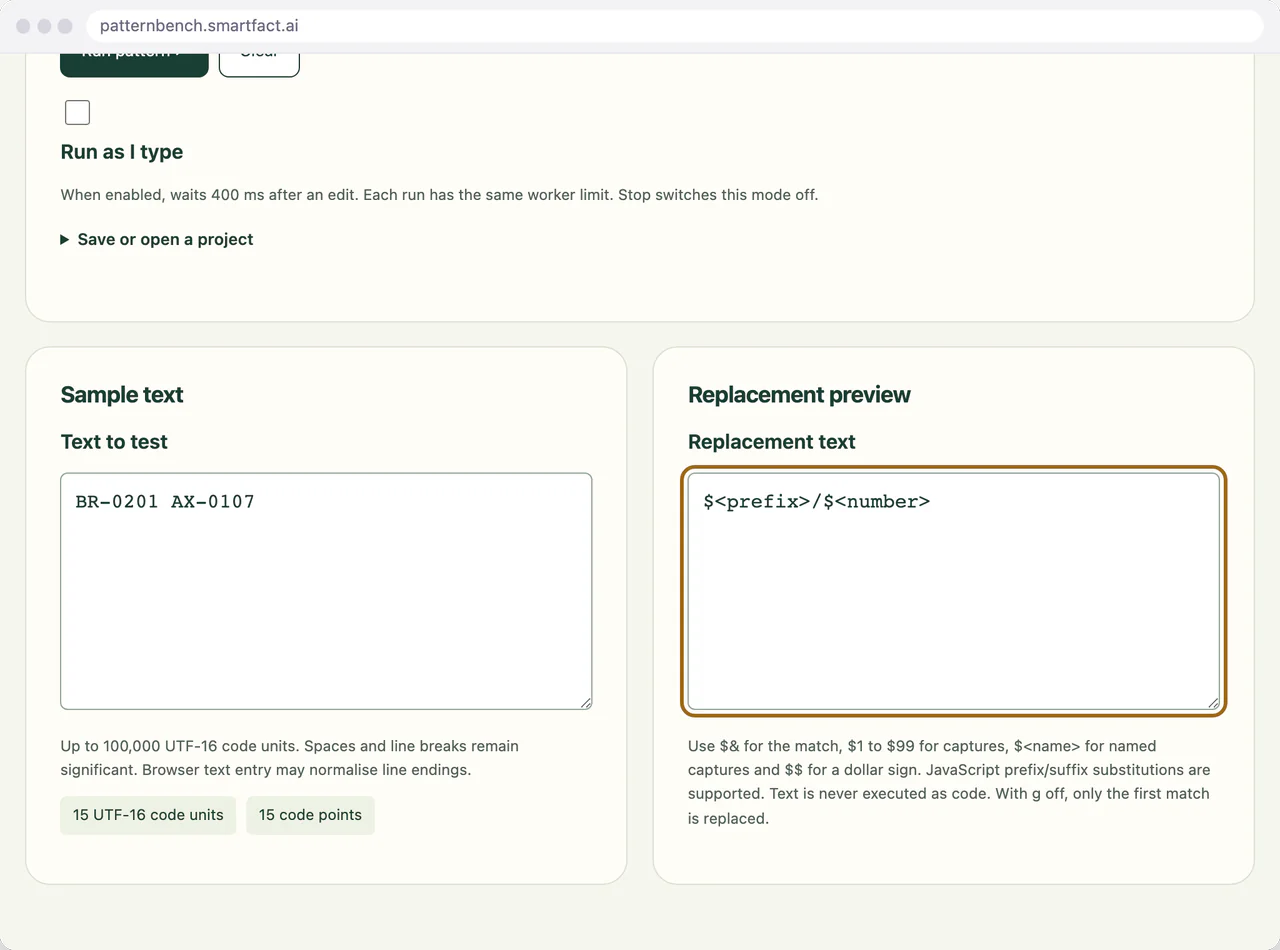Screen dimensions: 1280x950
Task: Click the Text to test label
Action: pos(114,442)
